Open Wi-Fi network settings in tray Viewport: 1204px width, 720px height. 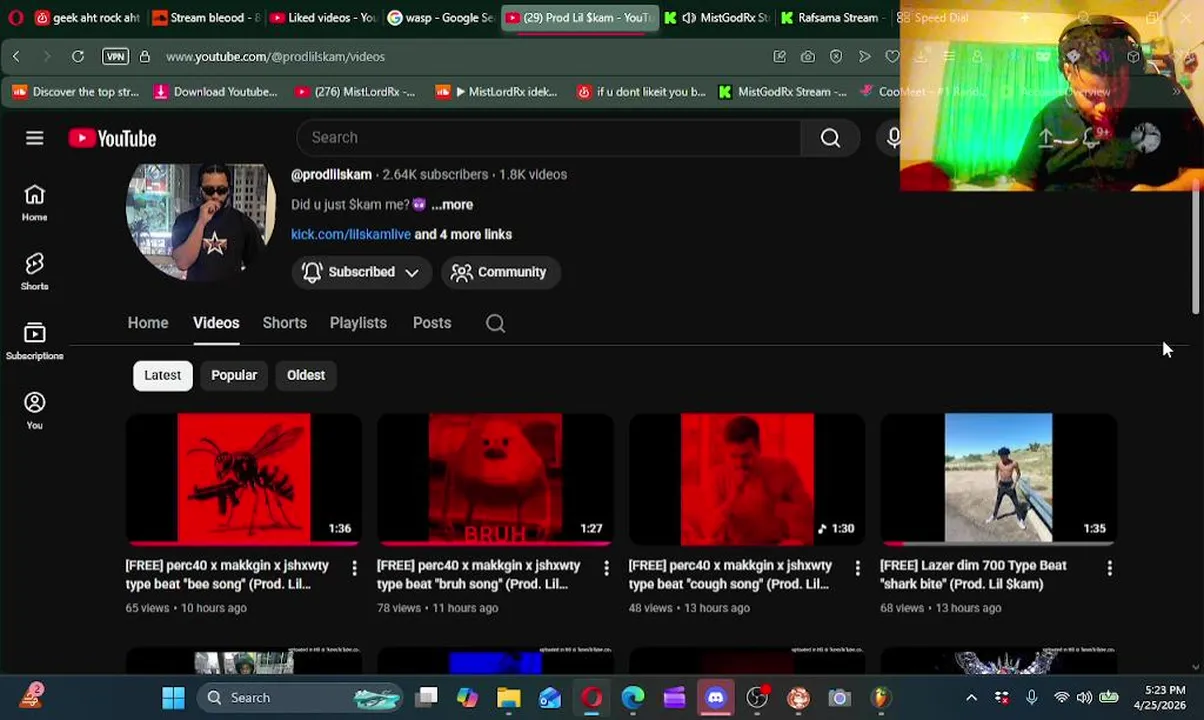[1061, 697]
